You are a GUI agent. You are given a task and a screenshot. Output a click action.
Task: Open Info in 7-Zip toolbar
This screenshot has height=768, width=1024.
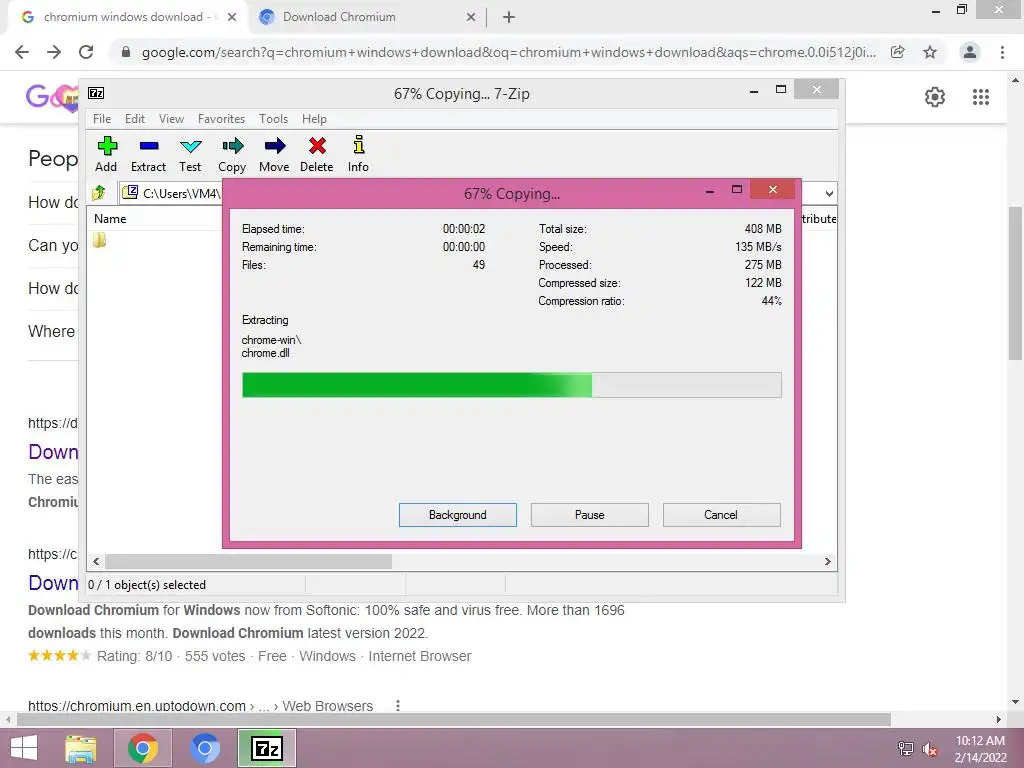pos(358,154)
